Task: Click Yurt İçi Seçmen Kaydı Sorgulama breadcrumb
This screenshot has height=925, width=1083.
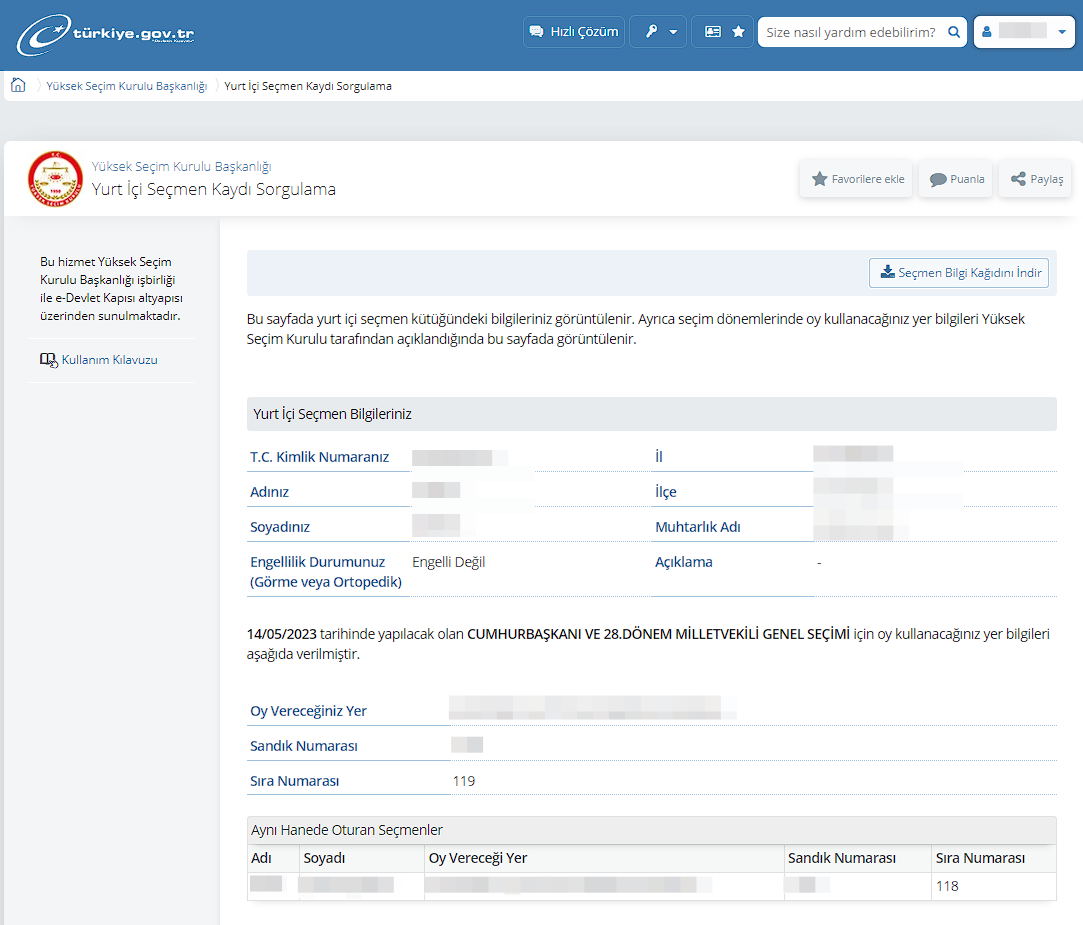Action: point(308,86)
